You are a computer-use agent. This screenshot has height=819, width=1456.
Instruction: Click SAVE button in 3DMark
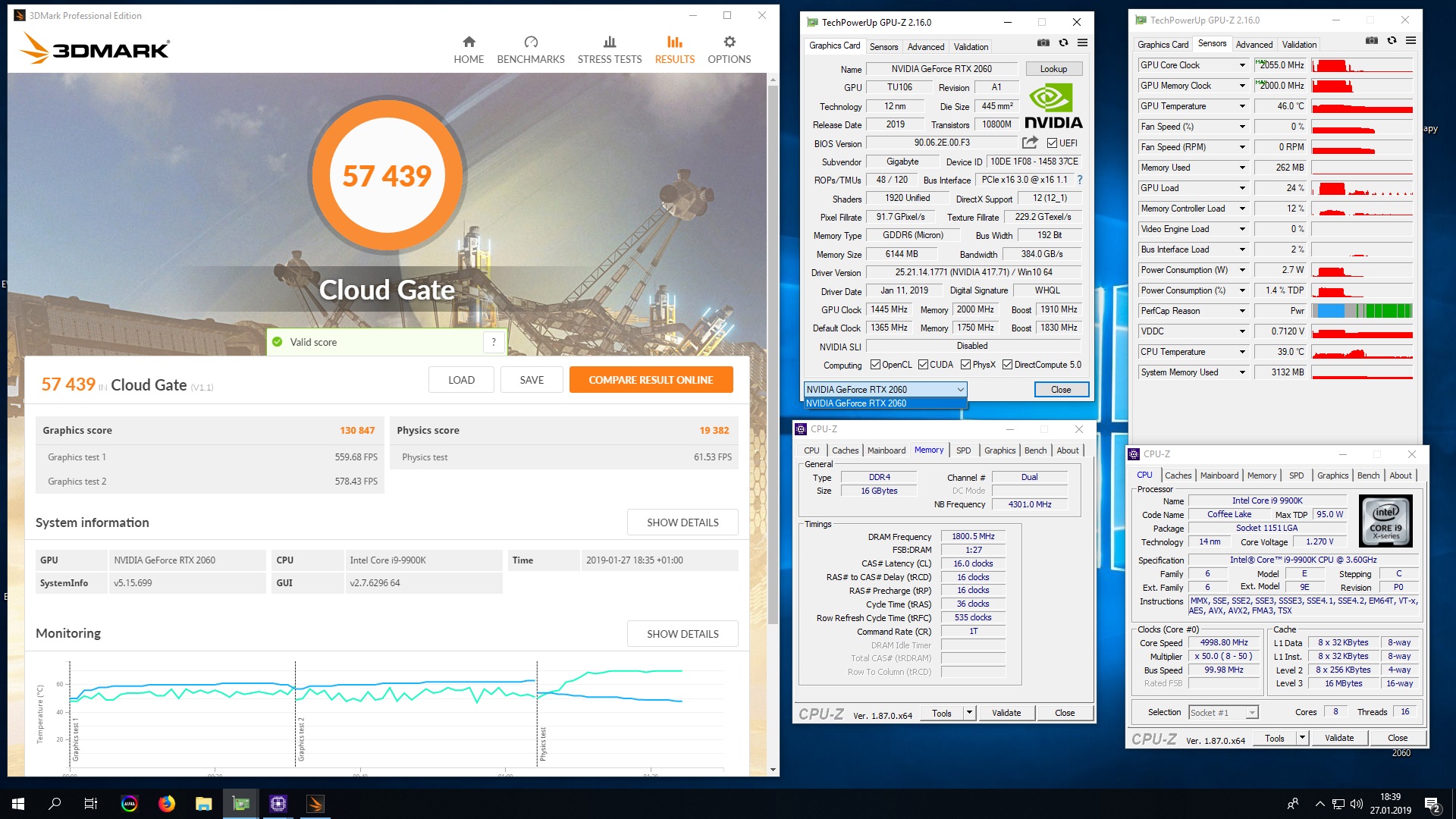click(532, 380)
